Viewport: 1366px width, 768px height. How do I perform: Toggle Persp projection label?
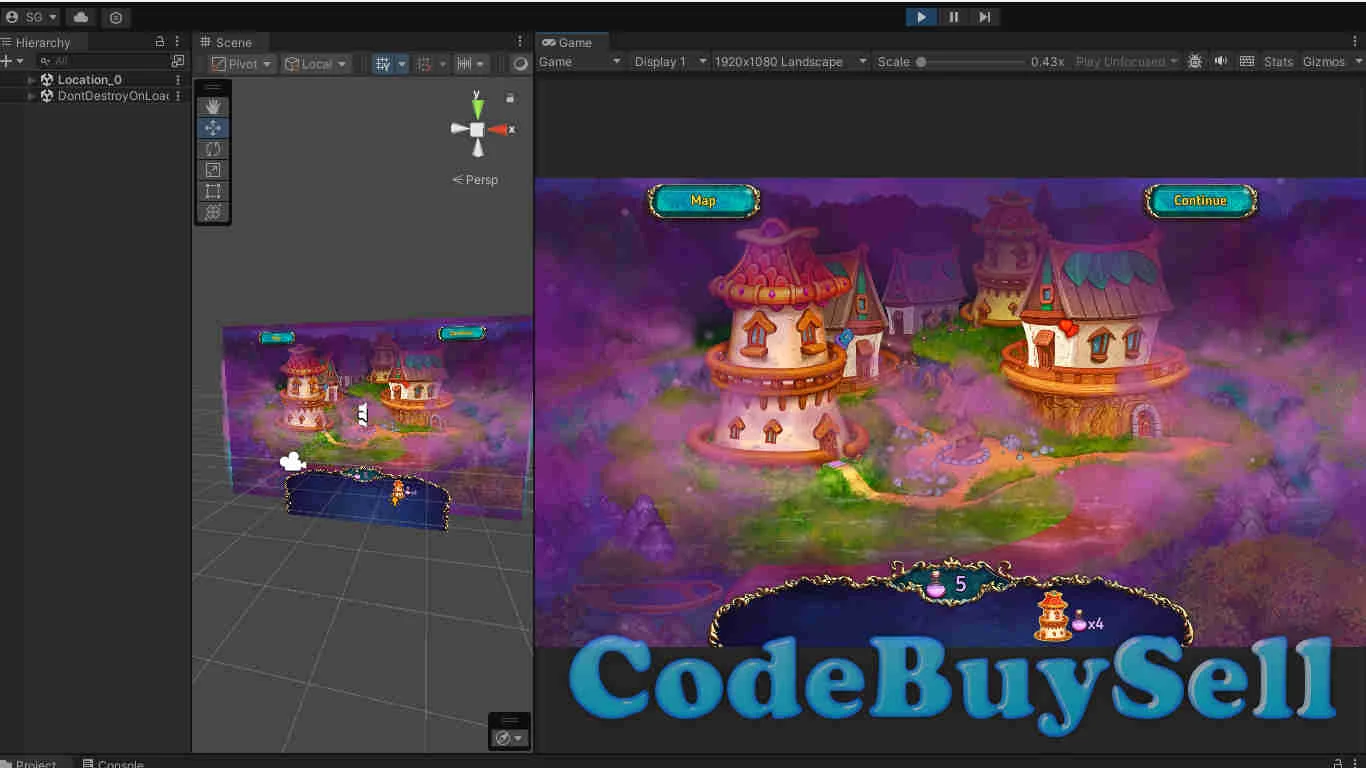tap(475, 180)
